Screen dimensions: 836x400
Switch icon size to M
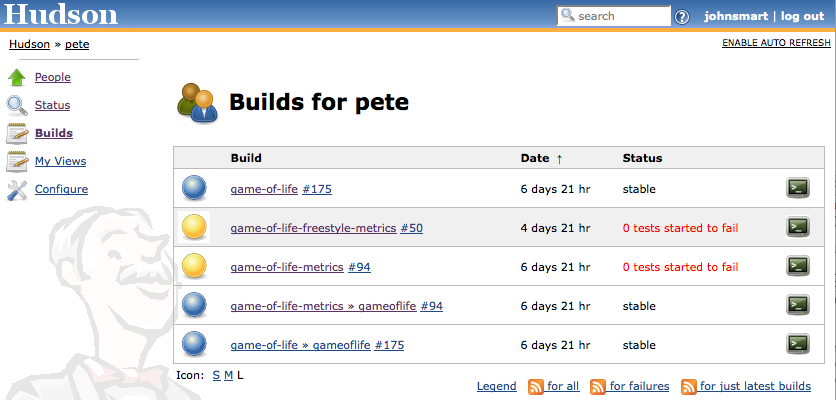[228, 375]
